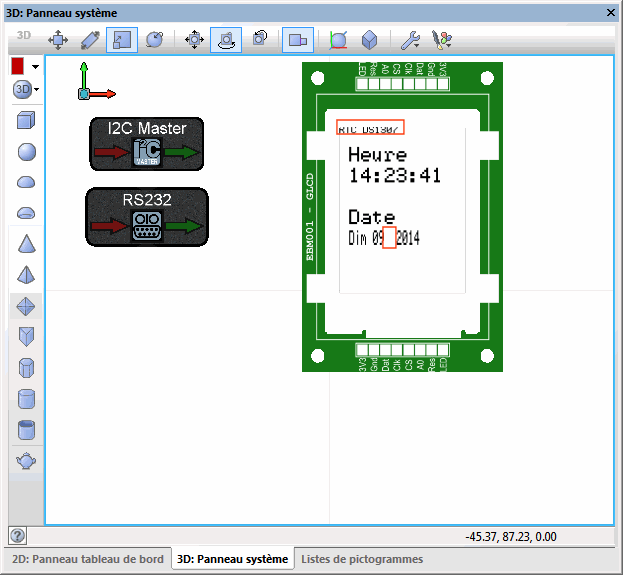623x575 pixels.
Task: Select the move object tool with four arrows
Action: (x=58, y=40)
